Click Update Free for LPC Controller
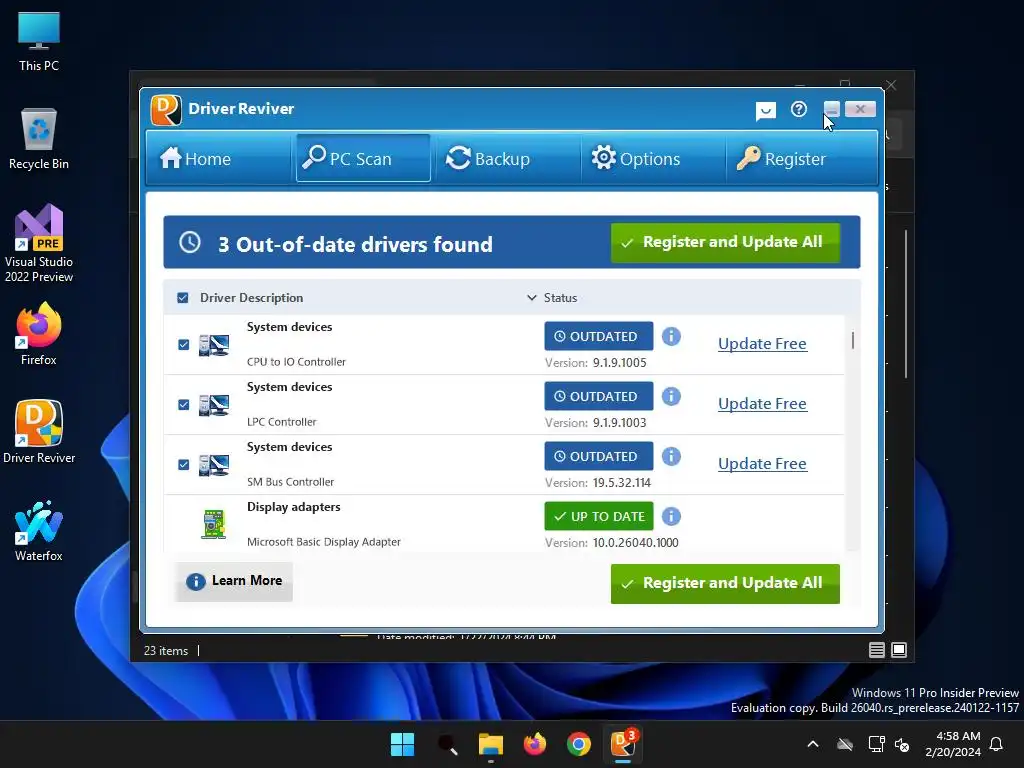1024x768 pixels. tap(762, 404)
